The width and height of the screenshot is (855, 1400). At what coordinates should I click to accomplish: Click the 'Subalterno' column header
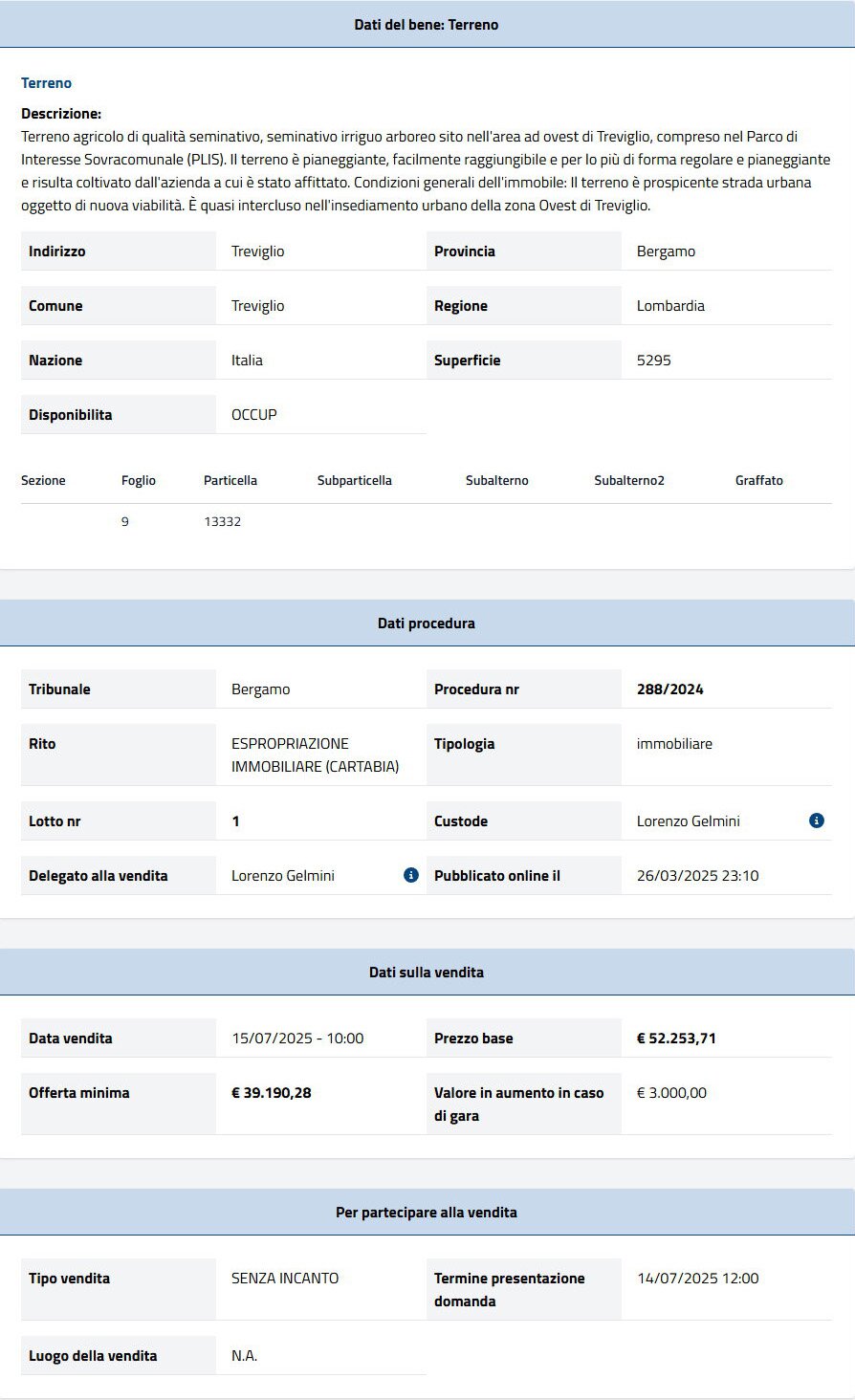[497, 481]
